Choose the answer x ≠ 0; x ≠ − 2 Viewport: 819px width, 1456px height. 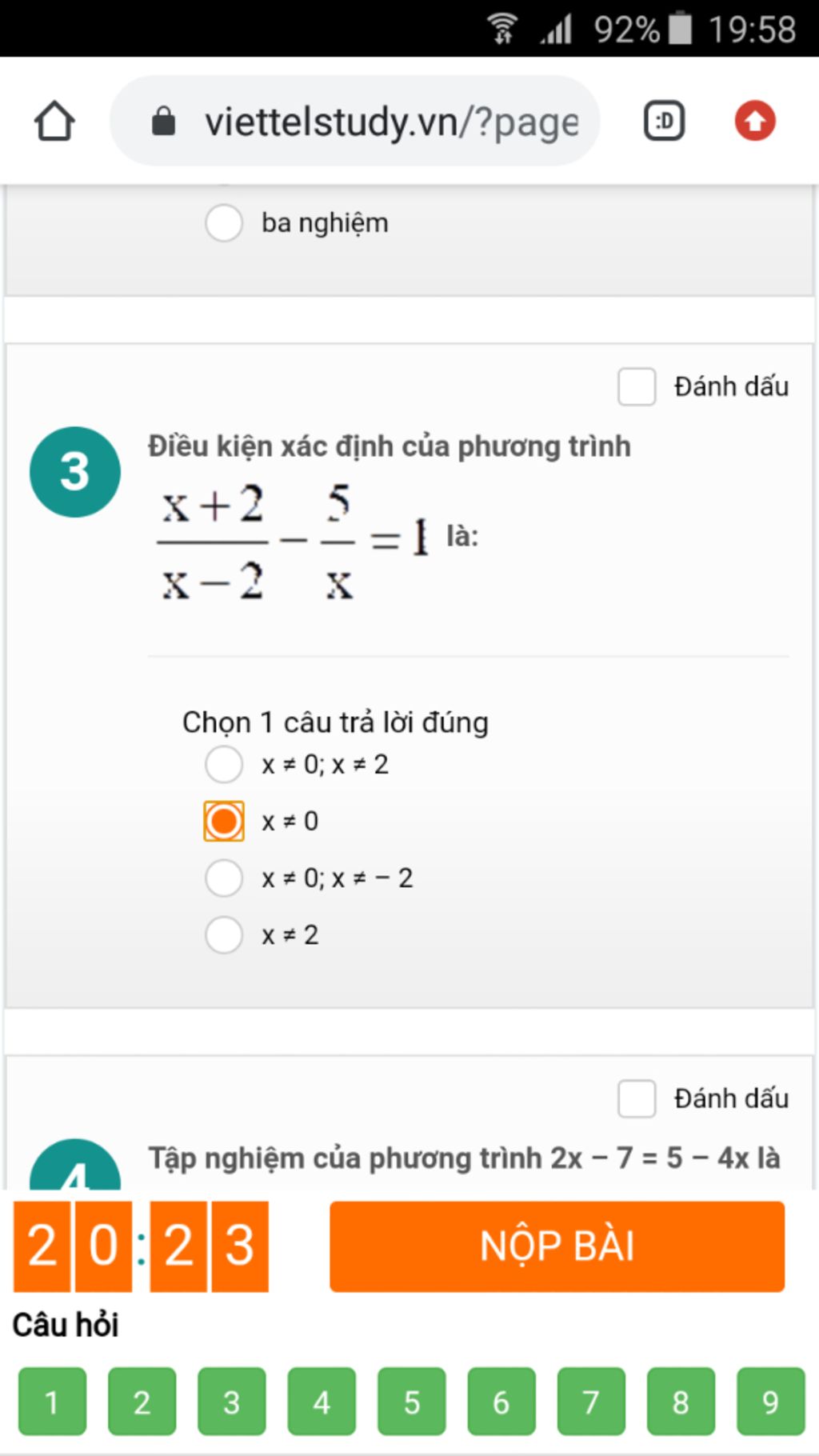[224, 878]
